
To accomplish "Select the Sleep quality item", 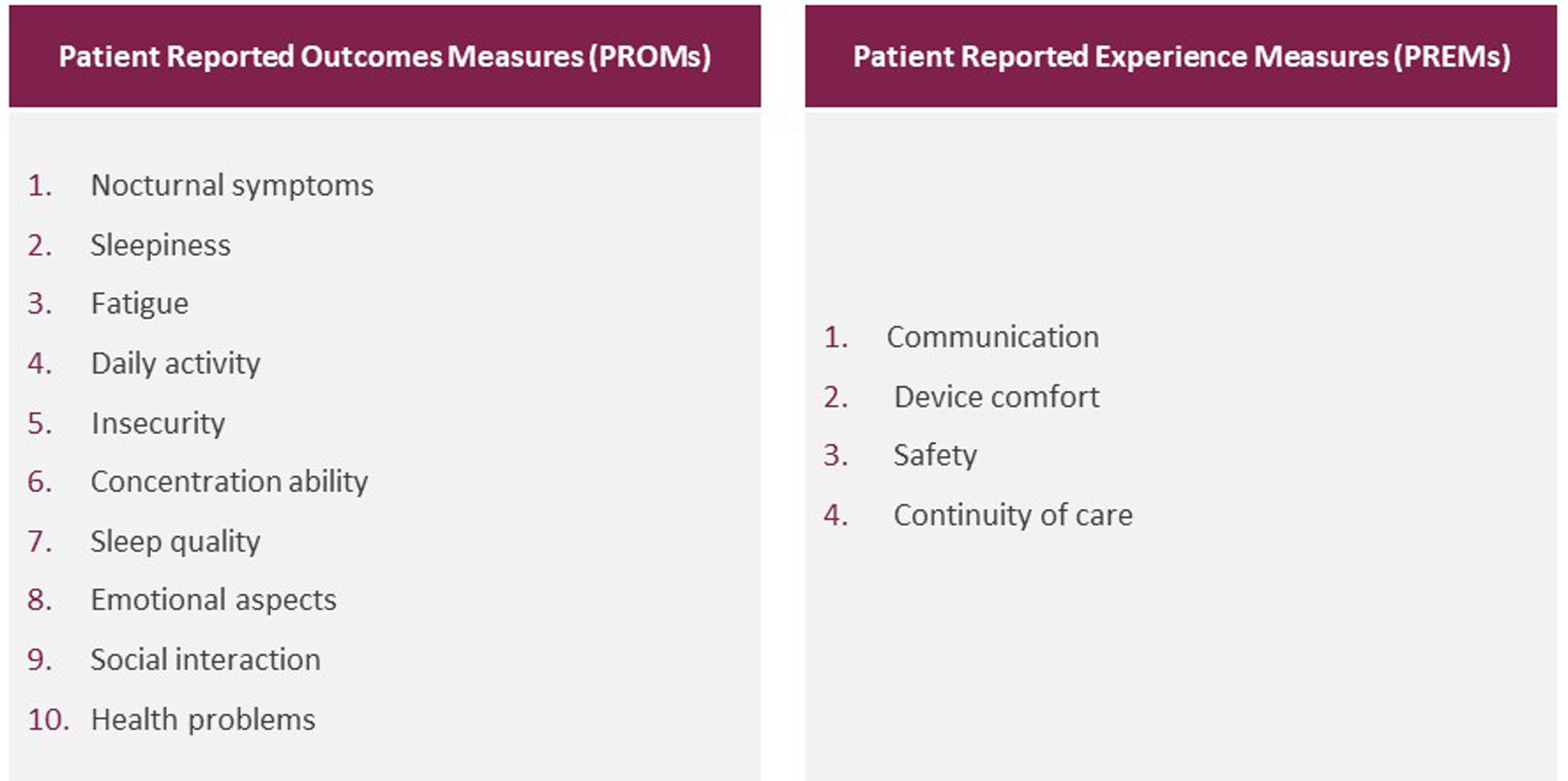I will coord(176,541).
